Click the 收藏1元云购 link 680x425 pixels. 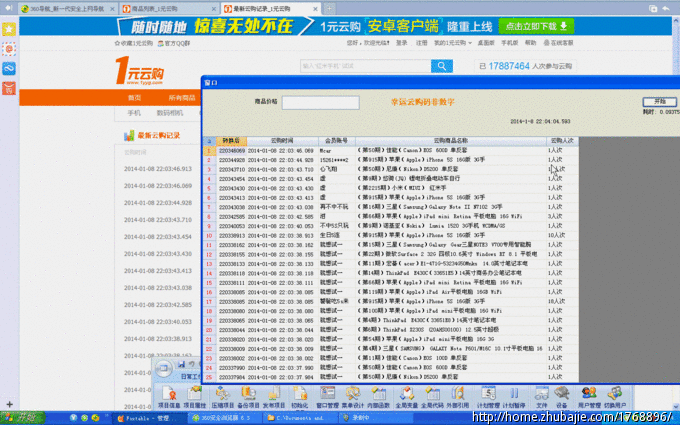tap(134, 43)
